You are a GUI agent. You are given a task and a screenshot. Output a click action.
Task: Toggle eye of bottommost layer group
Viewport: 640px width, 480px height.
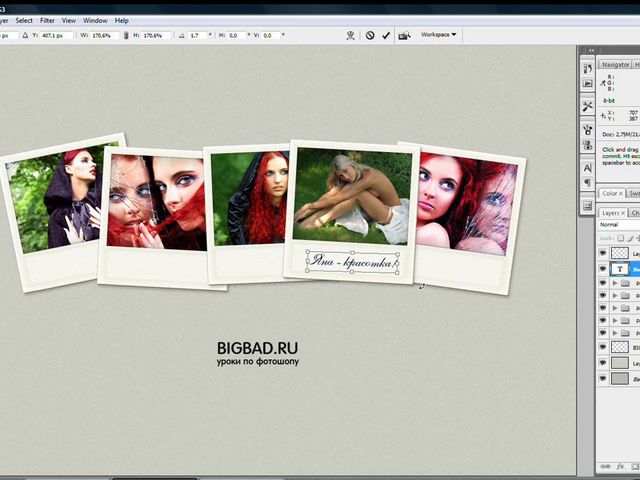603,333
